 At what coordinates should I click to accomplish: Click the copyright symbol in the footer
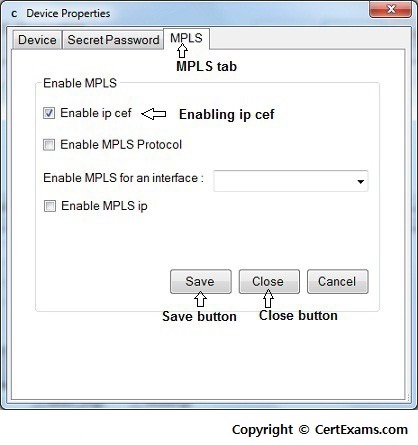click(304, 429)
